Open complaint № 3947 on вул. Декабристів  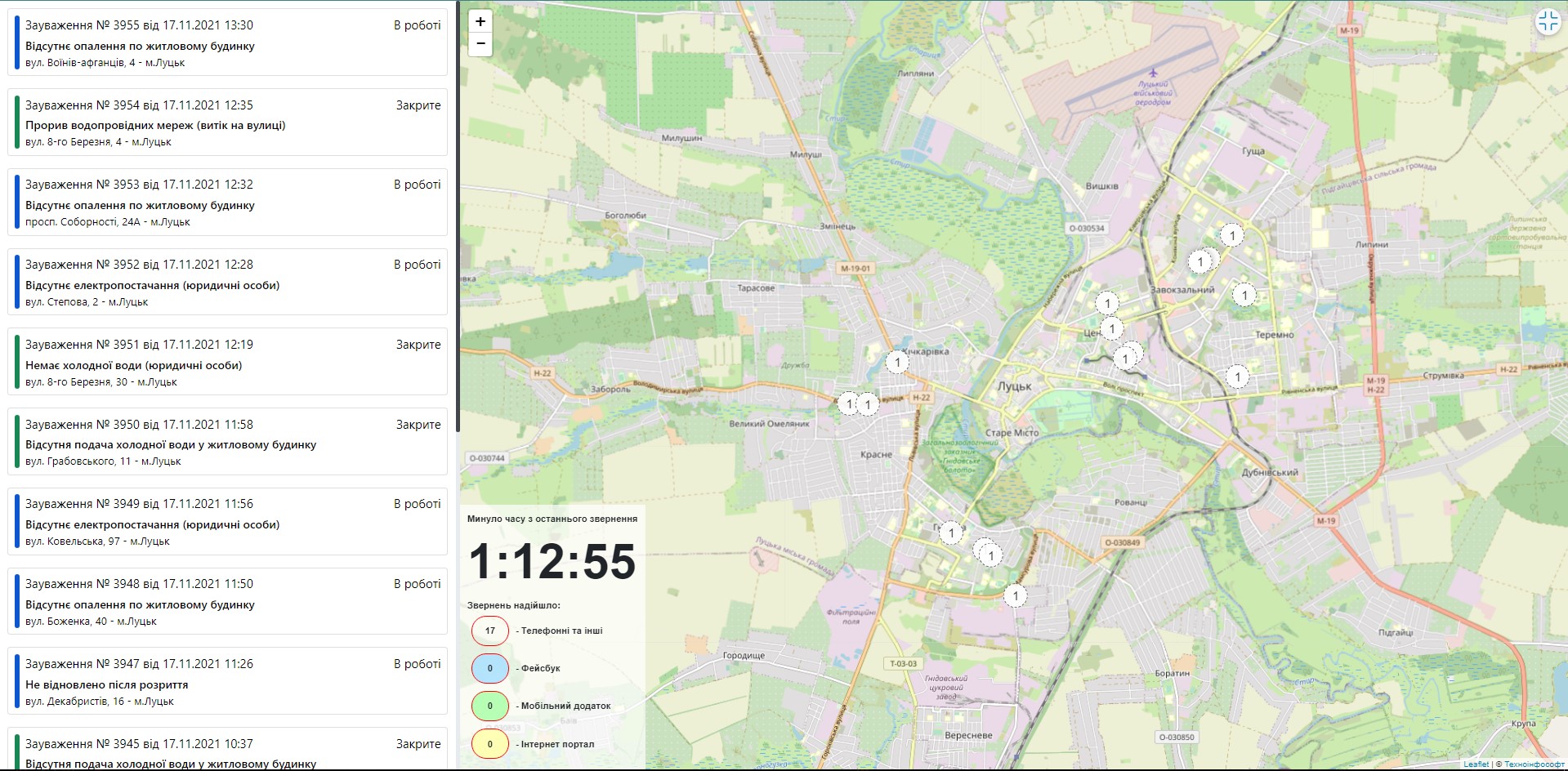228,682
